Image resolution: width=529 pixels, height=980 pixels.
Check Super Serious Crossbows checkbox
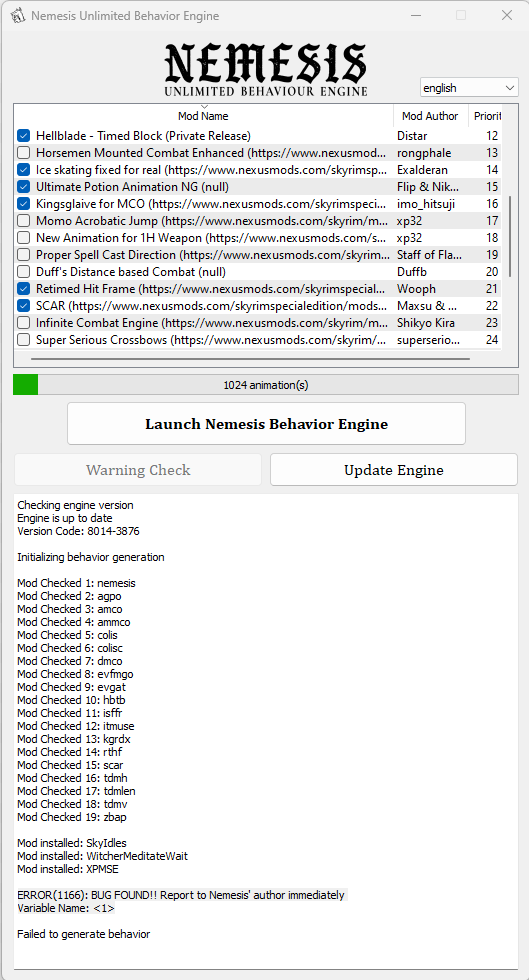(x=23, y=340)
